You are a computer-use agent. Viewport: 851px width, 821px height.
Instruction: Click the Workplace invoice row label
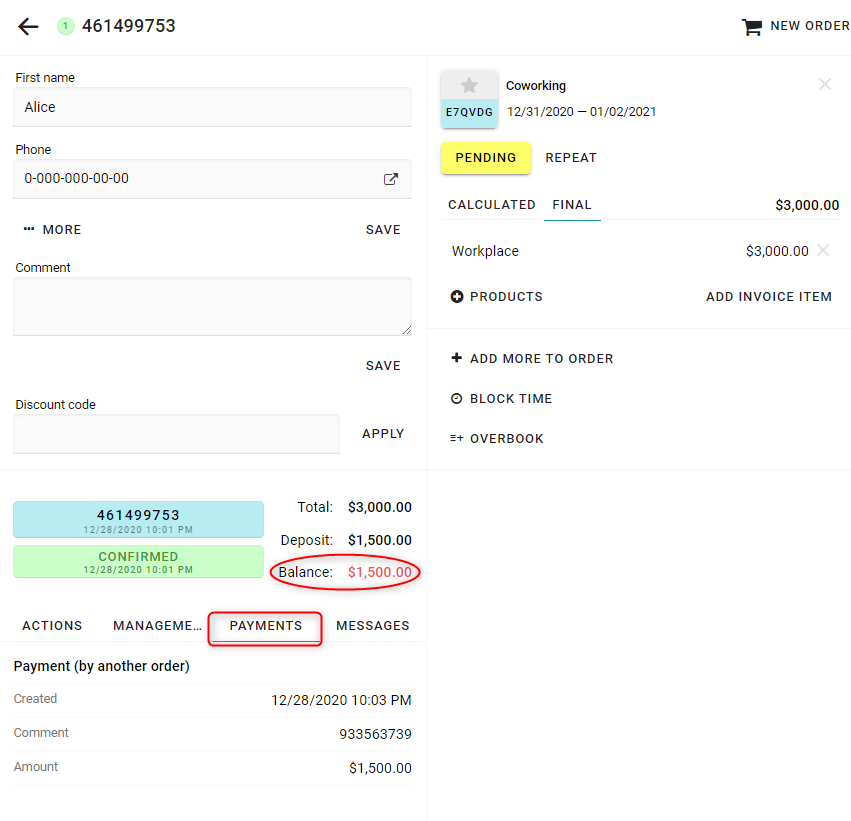(x=485, y=251)
